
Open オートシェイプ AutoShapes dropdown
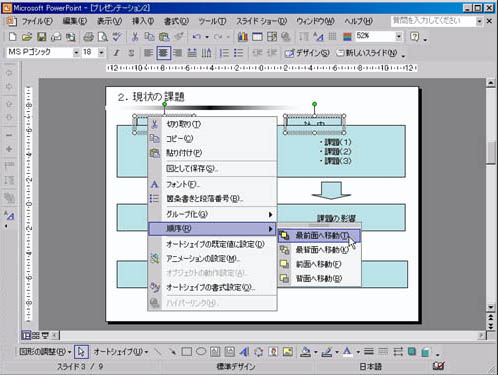point(121,352)
